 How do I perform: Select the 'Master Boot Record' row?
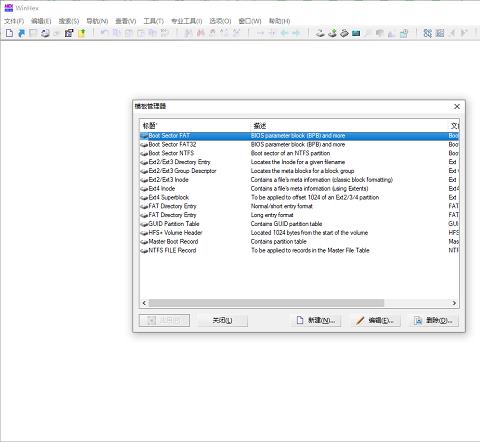(x=299, y=241)
